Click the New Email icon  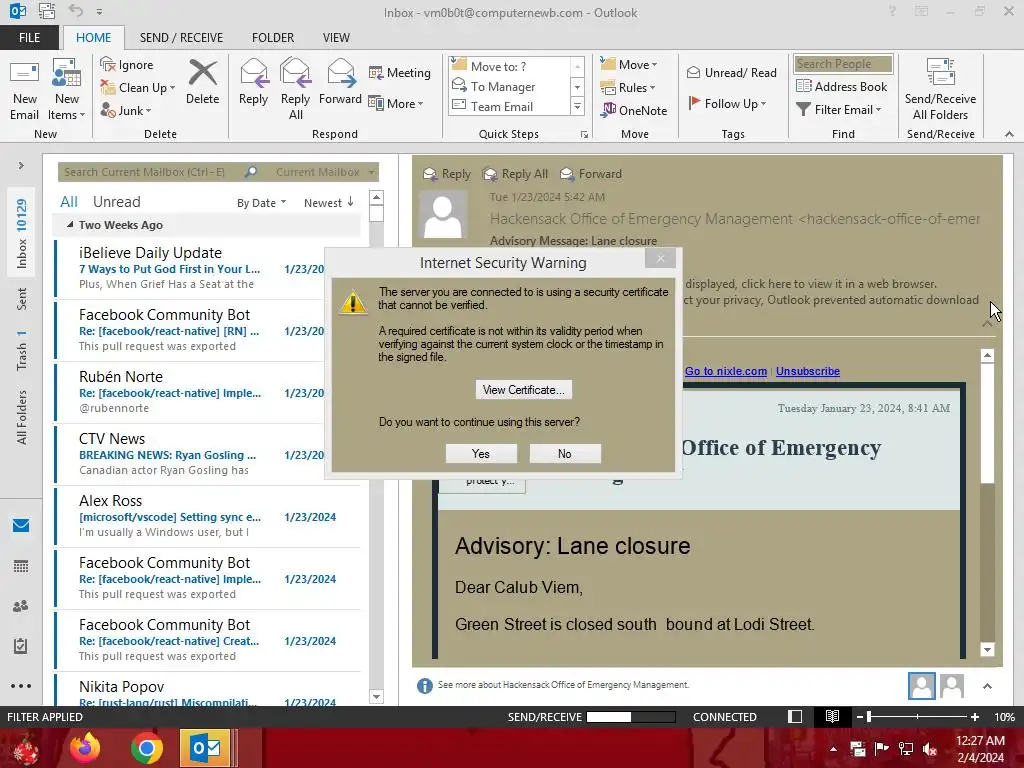pos(25,90)
